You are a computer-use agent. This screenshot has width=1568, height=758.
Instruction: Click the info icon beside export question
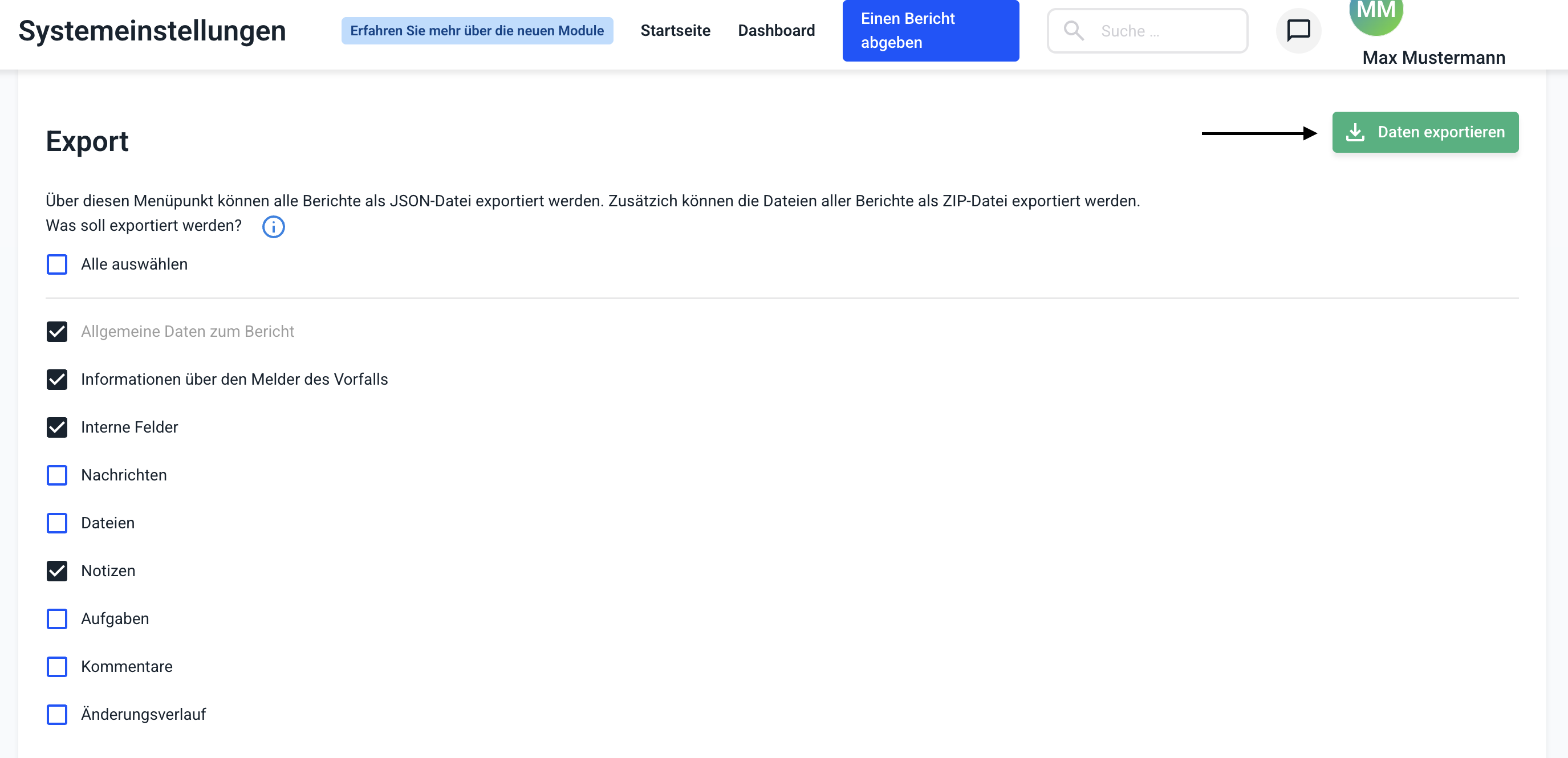[273, 227]
